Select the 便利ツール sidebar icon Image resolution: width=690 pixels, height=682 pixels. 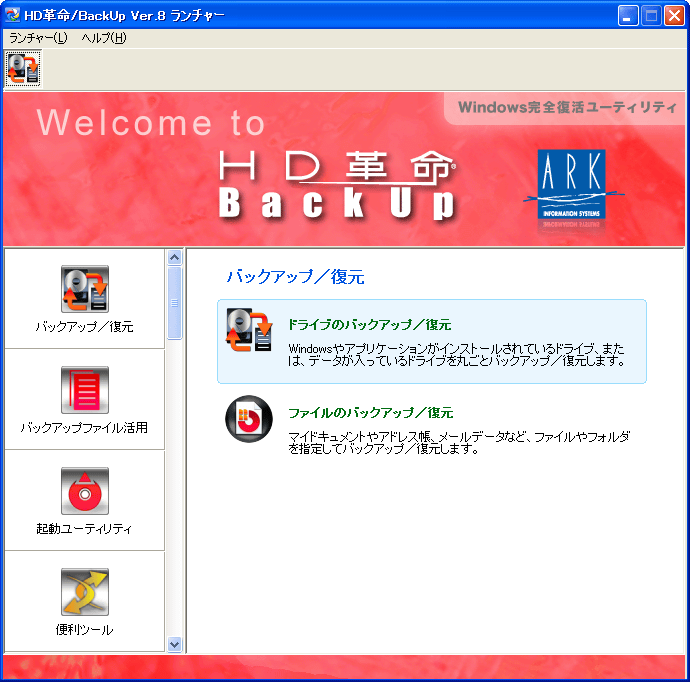point(85,592)
